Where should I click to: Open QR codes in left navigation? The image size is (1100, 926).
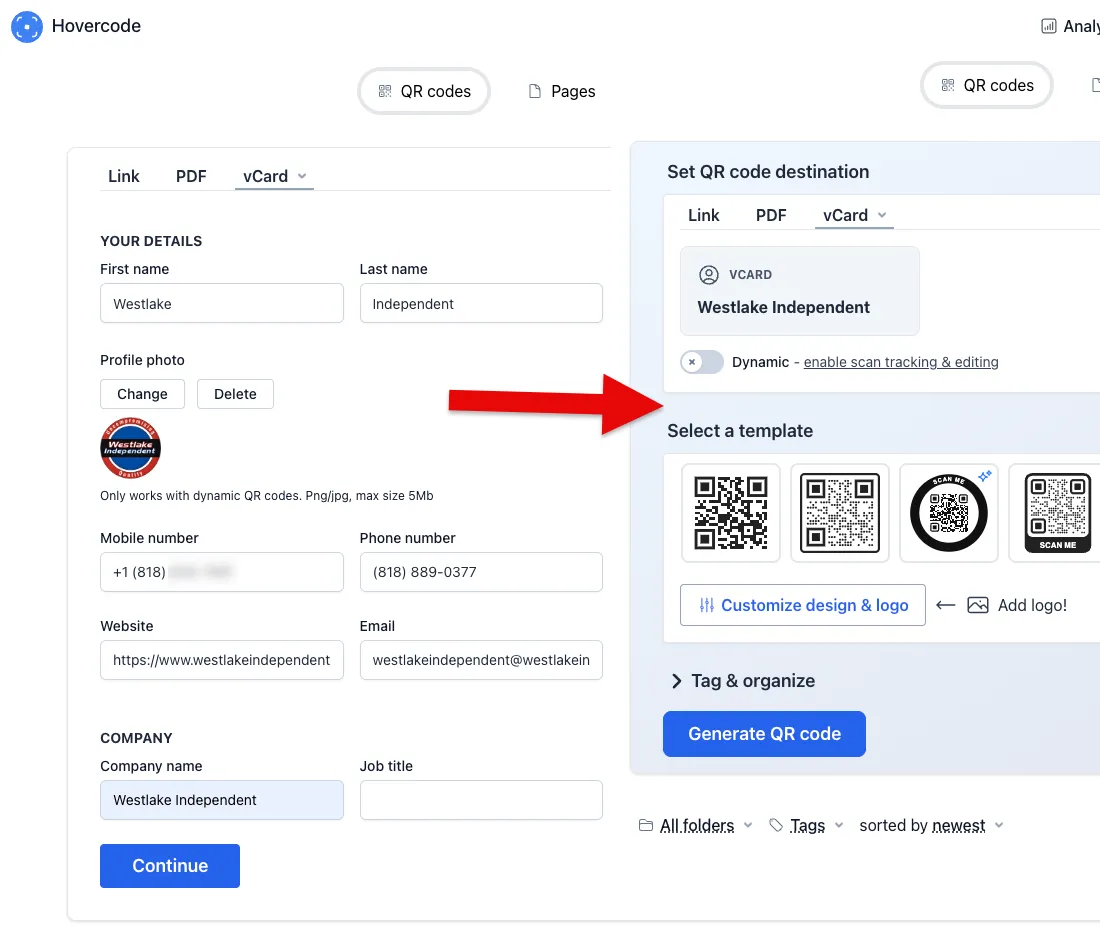[424, 91]
